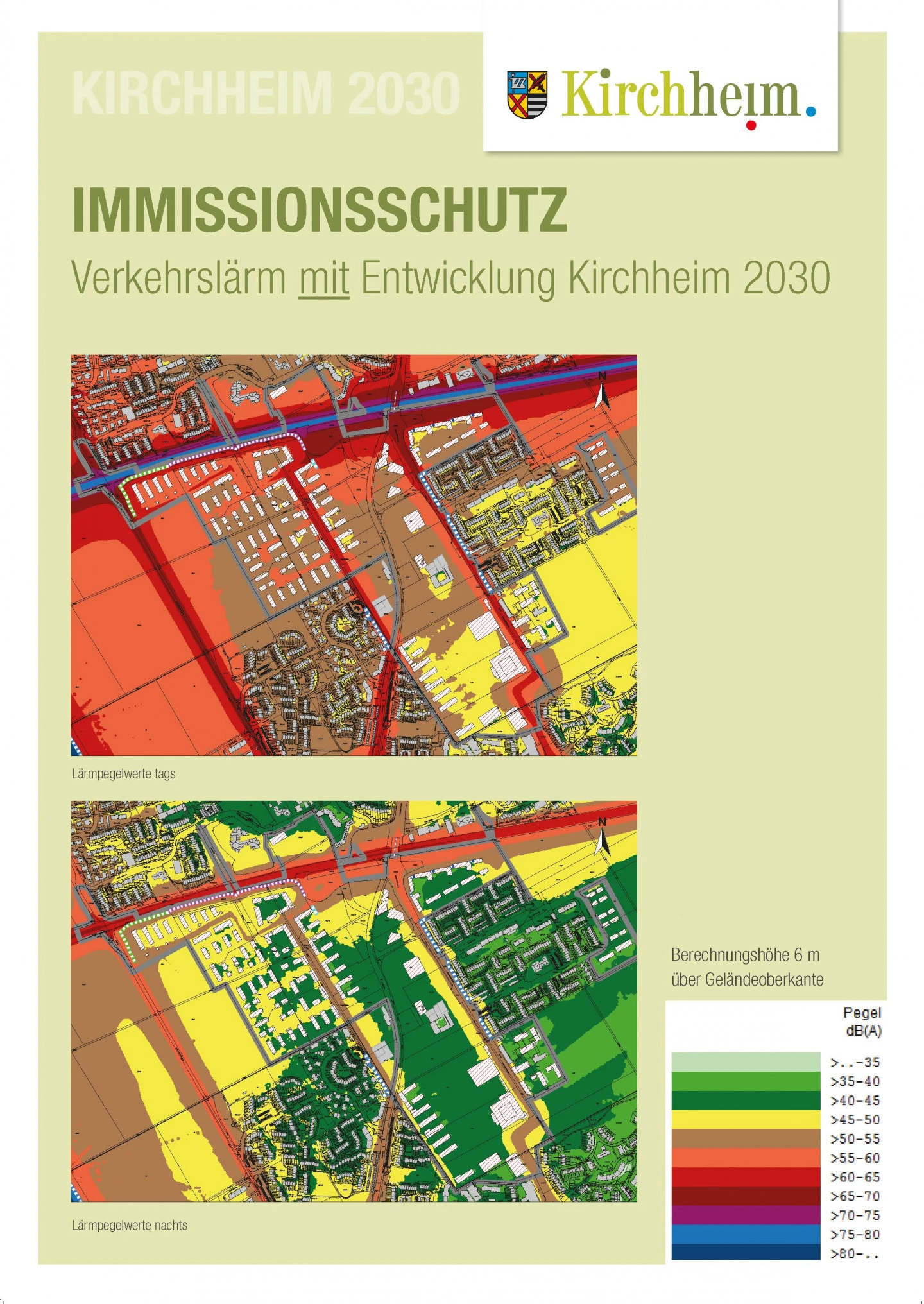Click the legend label text '>50-55'
Screen dimensions: 924x1304
click(x=855, y=1139)
